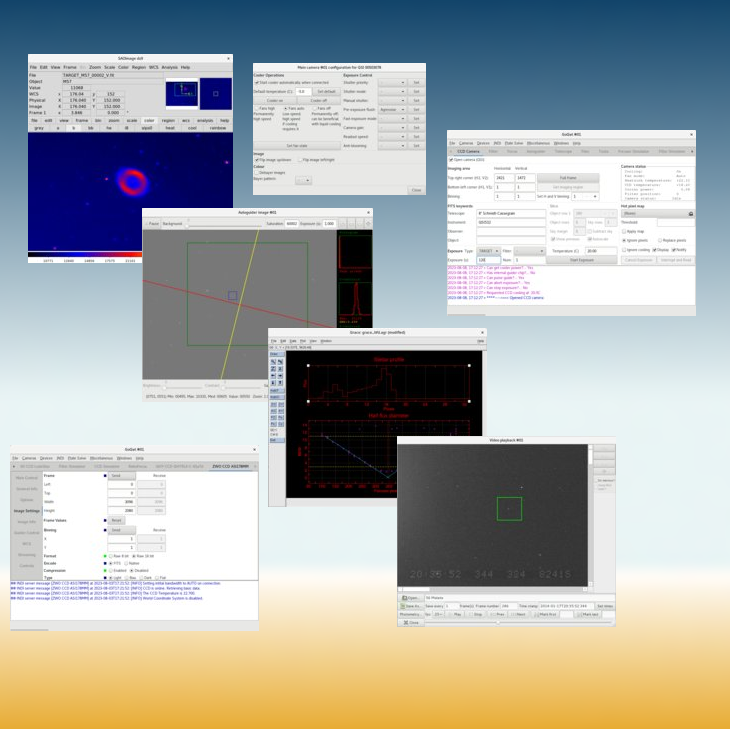Screen dimensions: 730x729
Task: Close the Video playback window with Close button
Action: [x=411, y=622]
